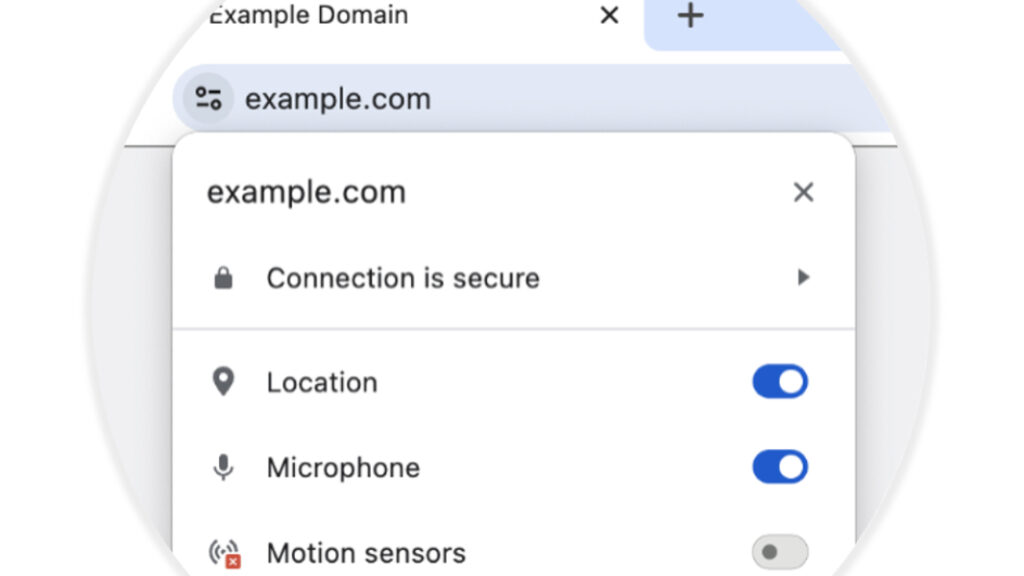Viewport: 1024px width, 576px height.
Task: Open a new tab with the plus icon
Action: [x=691, y=15]
